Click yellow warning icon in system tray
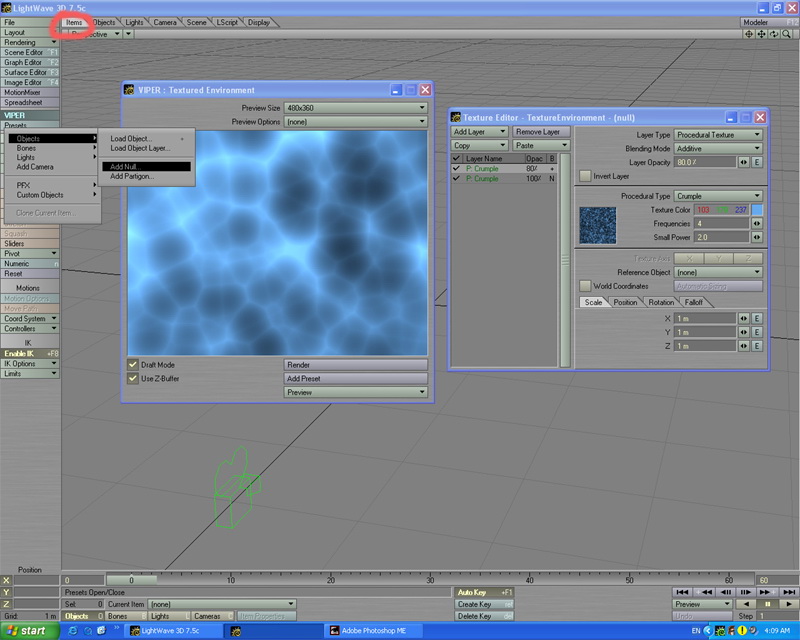Screen dimensions: 800x640 [743, 631]
